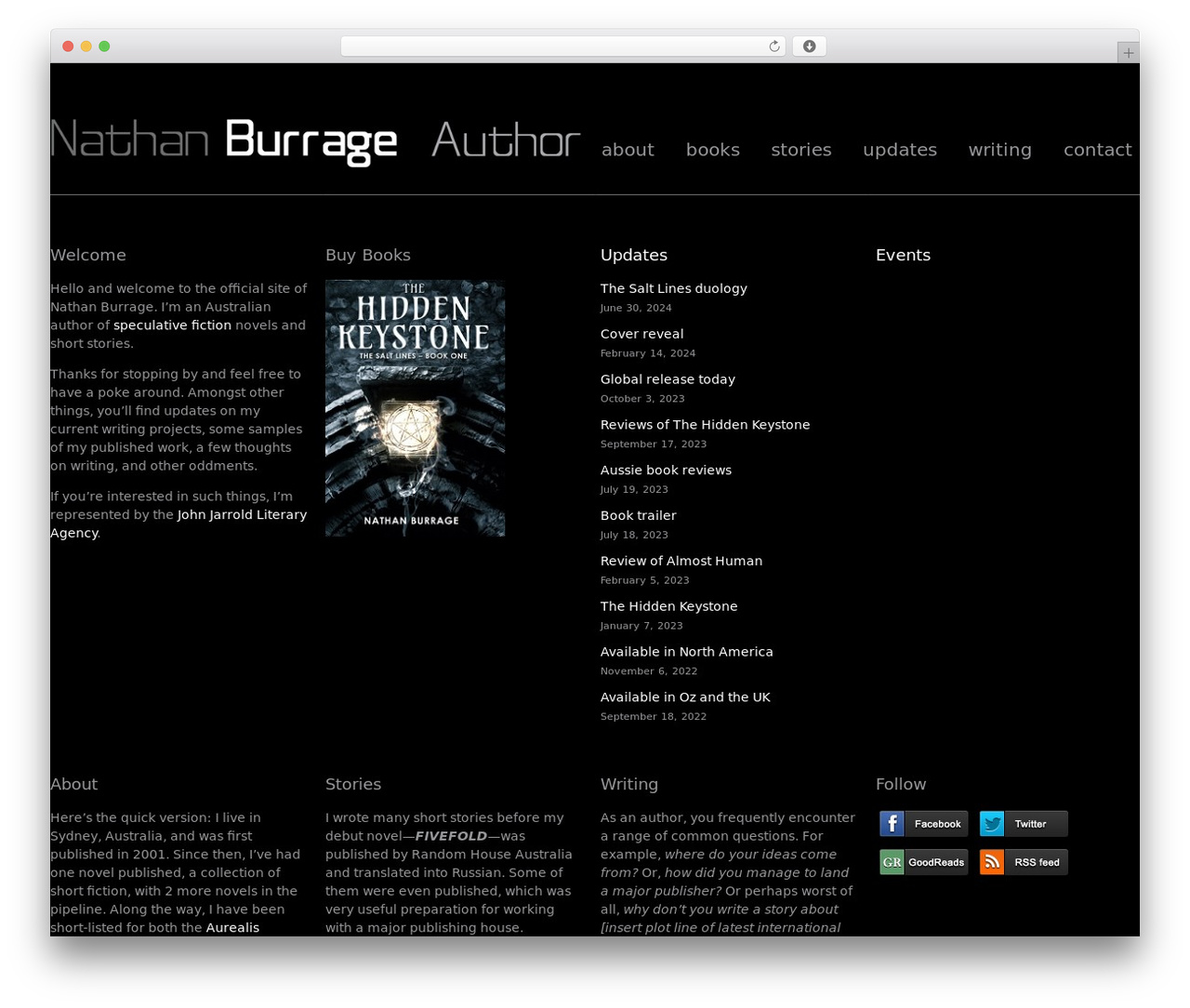Follow the Aurealis link in About
1190x1008 pixels.
[x=232, y=928]
